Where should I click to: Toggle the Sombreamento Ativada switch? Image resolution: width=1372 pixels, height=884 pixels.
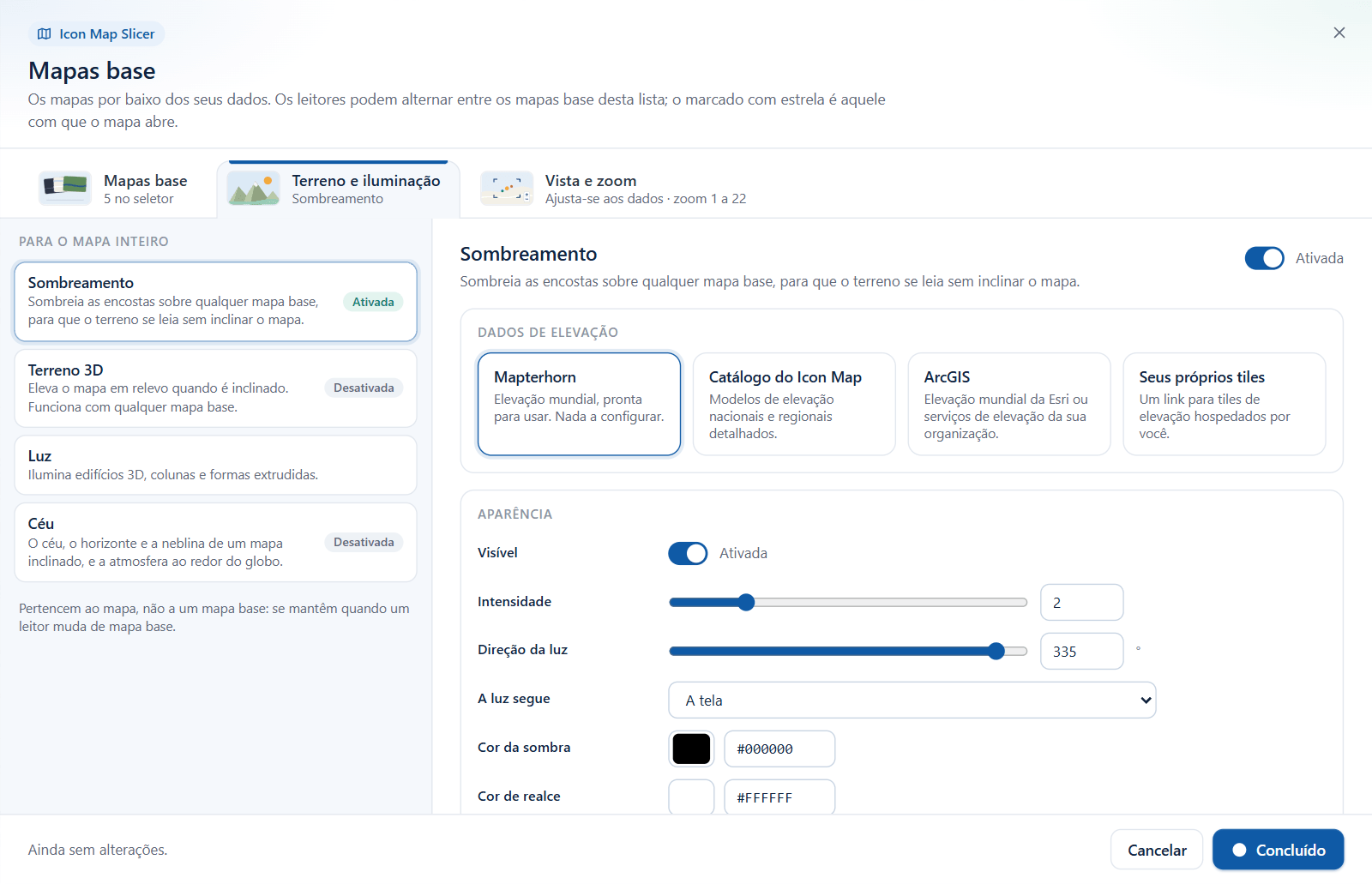point(1264,258)
